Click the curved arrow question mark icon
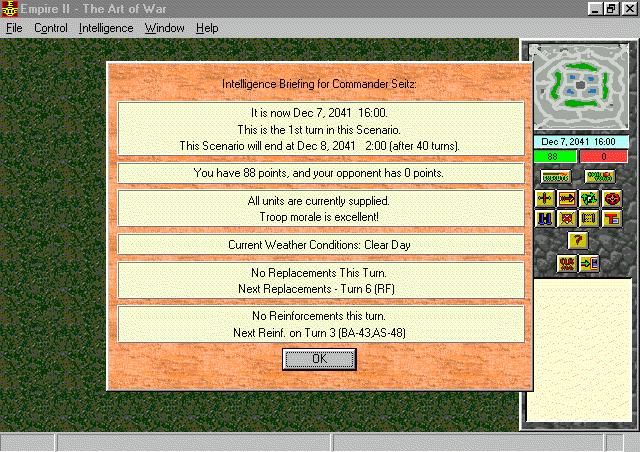The width and height of the screenshot is (640, 452). (x=578, y=240)
